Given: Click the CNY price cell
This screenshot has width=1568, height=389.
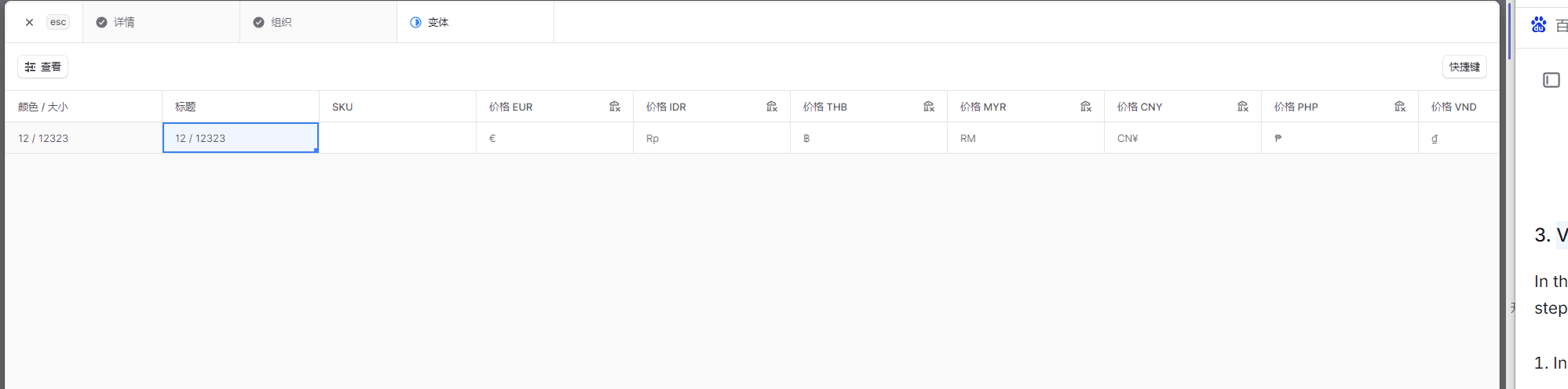Looking at the screenshot, I should (1182, 138).
